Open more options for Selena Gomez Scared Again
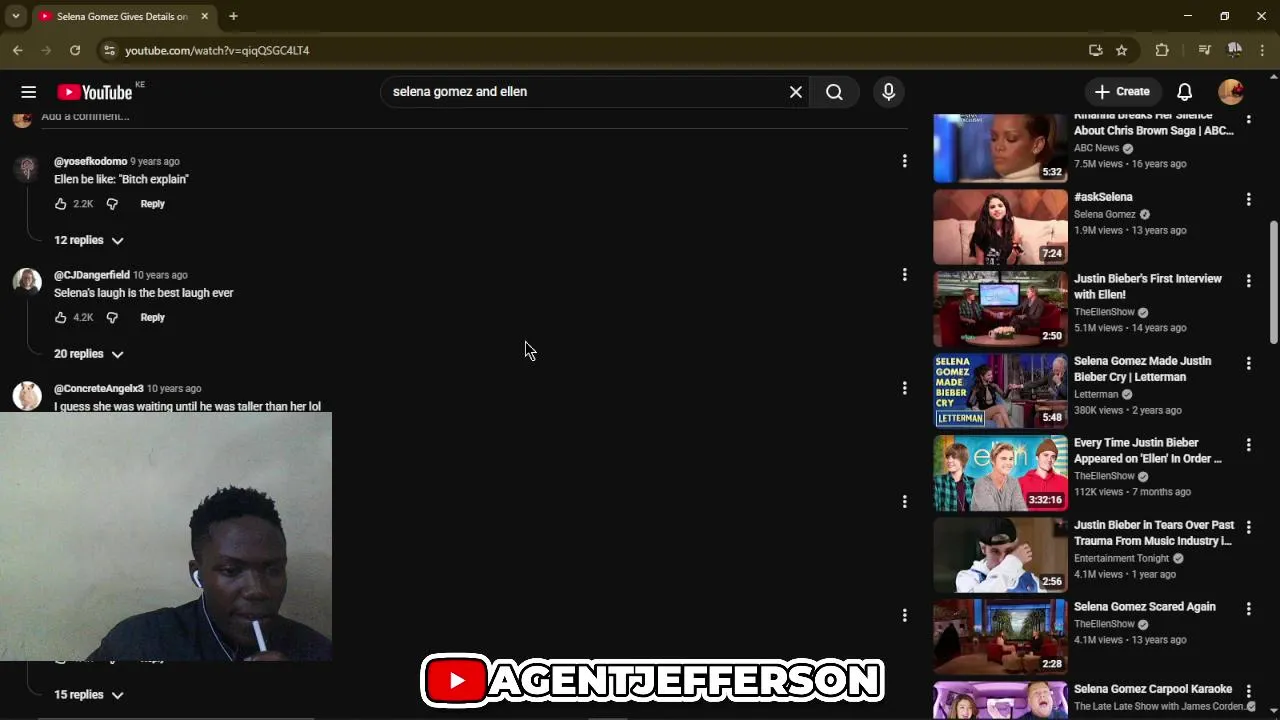1280x720 pixels. (1248, 609)
